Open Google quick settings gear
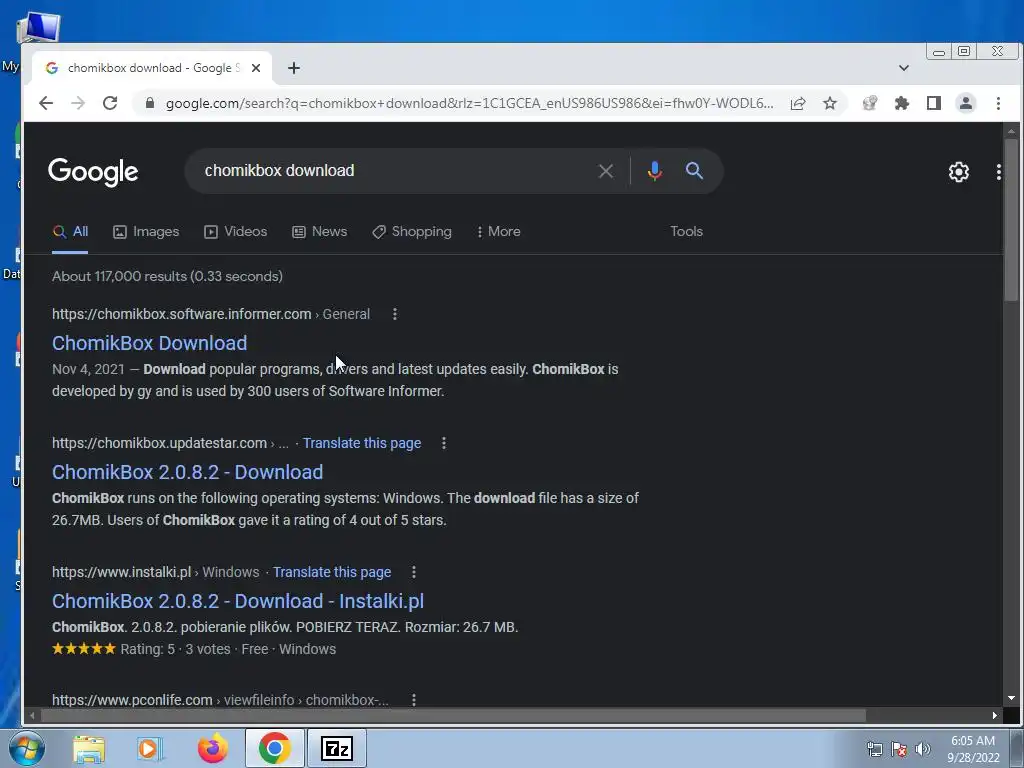 click(958, 172)
